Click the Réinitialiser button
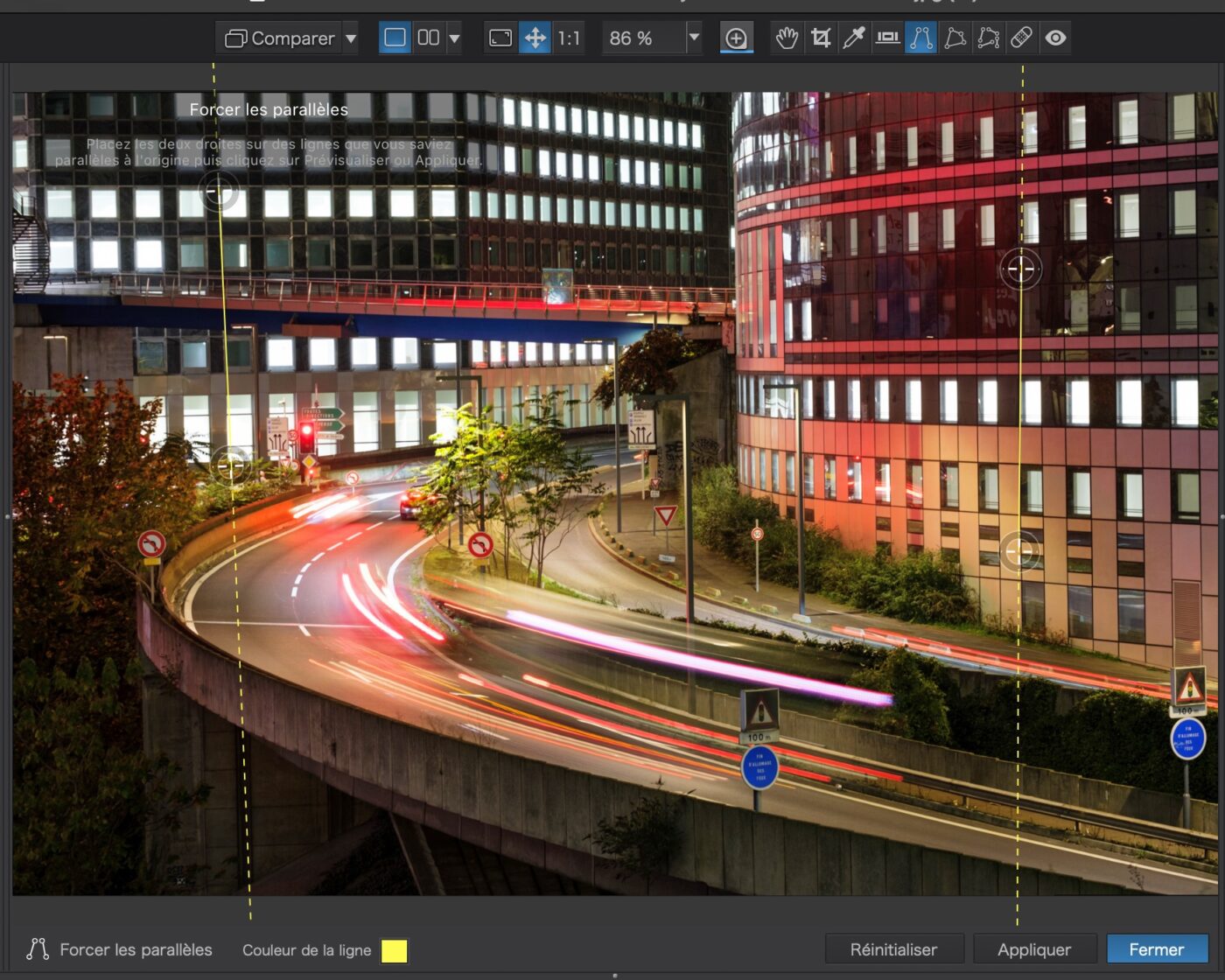Image resolution: width=1225 pixels, height=980 pixels. [893, 949]
